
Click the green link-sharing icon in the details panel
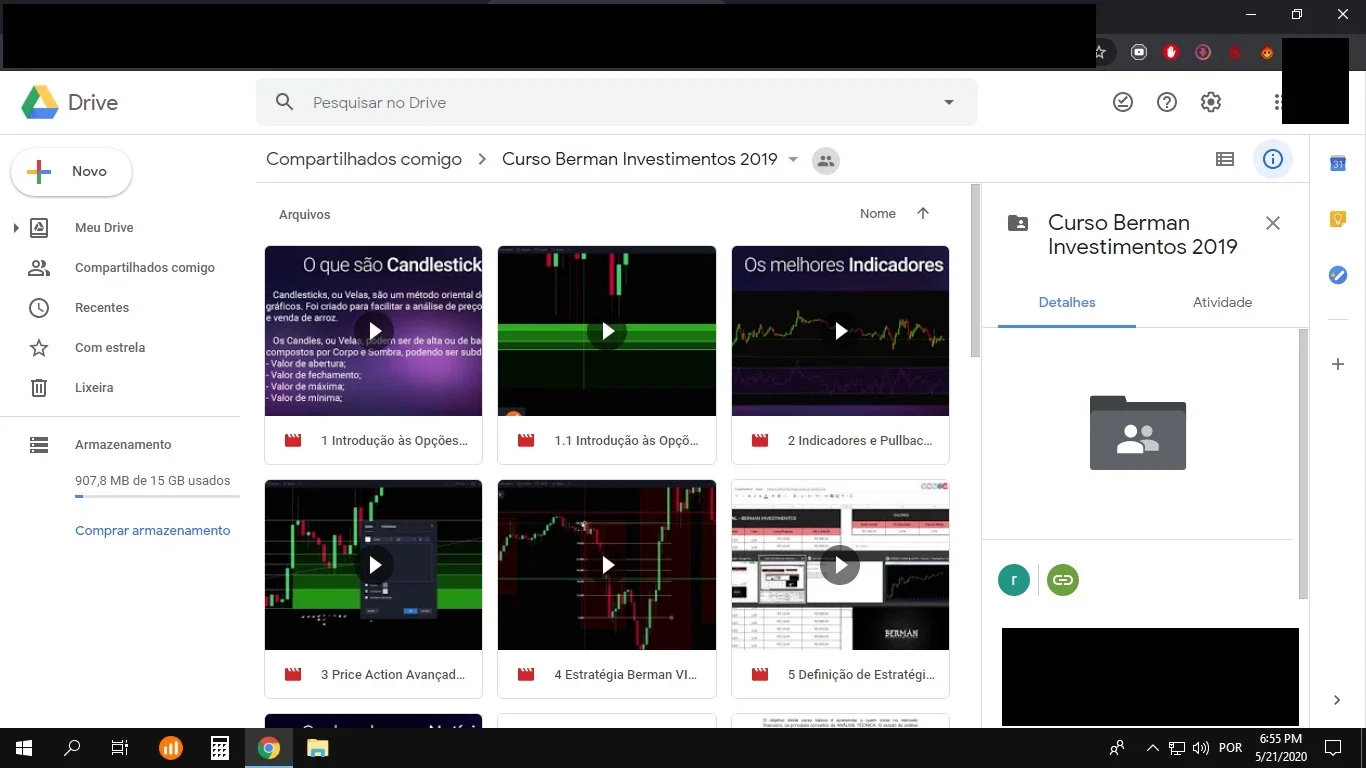(1063, 580)
